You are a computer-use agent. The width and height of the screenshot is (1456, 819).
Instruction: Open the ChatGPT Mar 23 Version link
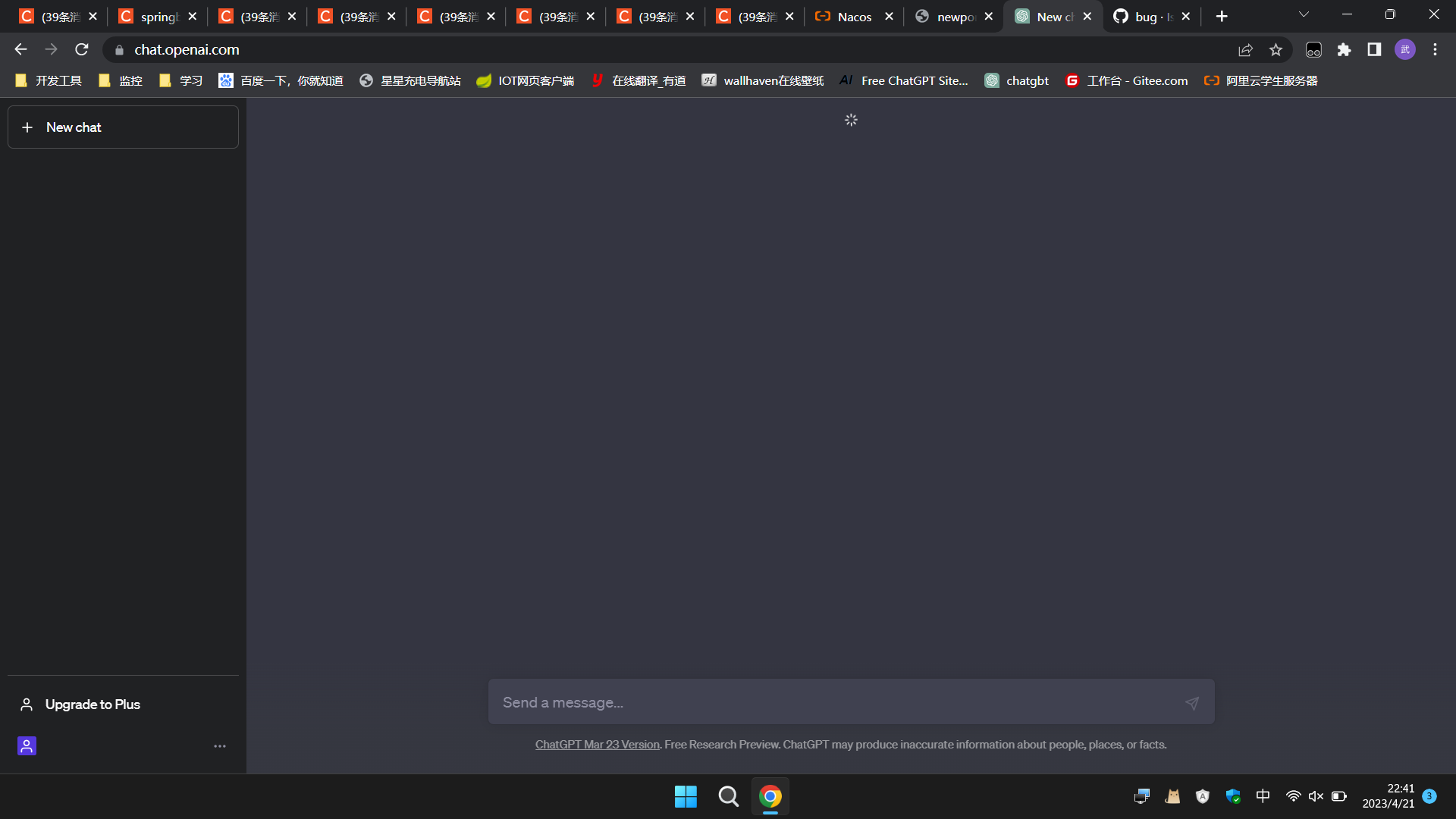point(597,744)
